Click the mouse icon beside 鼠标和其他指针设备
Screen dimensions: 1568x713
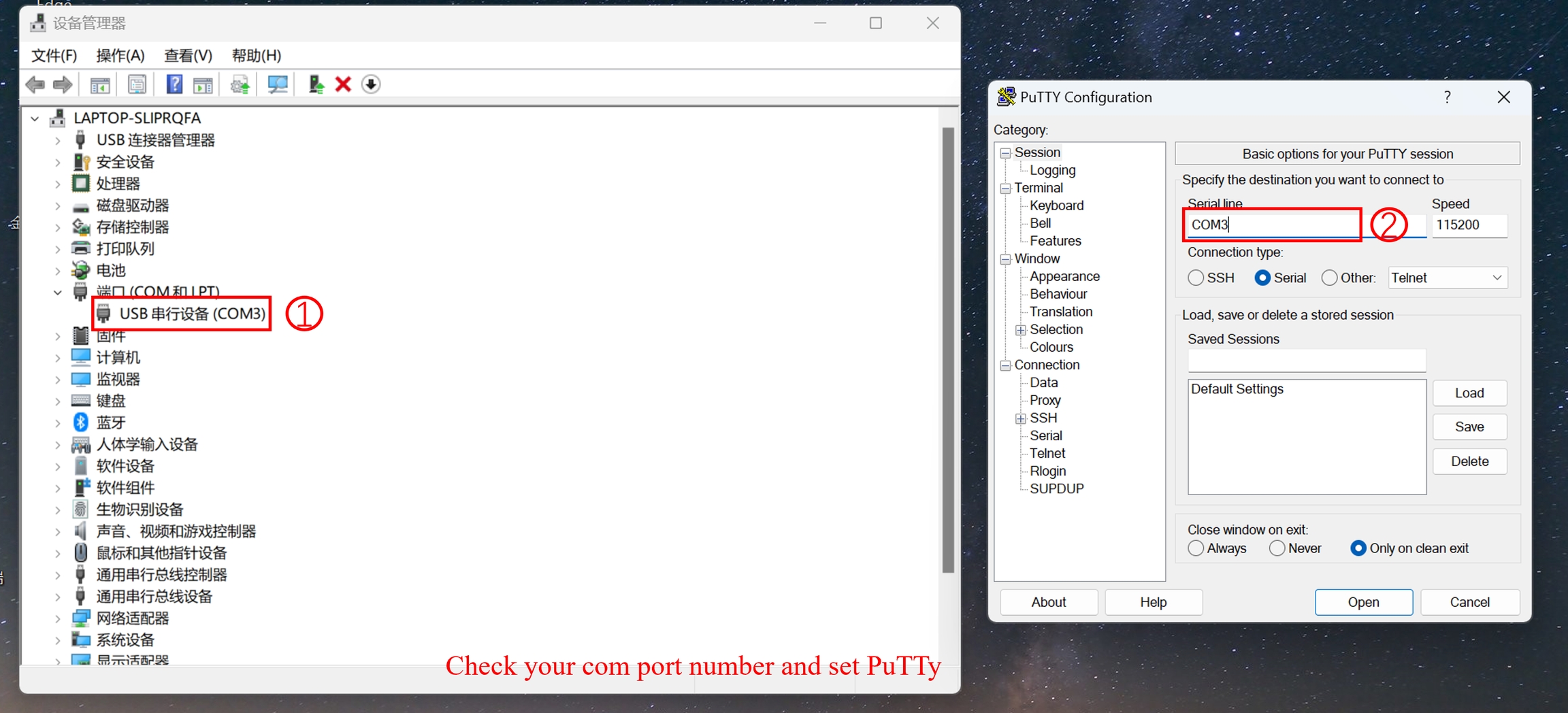pyautogui.click(x=81, y=552)
